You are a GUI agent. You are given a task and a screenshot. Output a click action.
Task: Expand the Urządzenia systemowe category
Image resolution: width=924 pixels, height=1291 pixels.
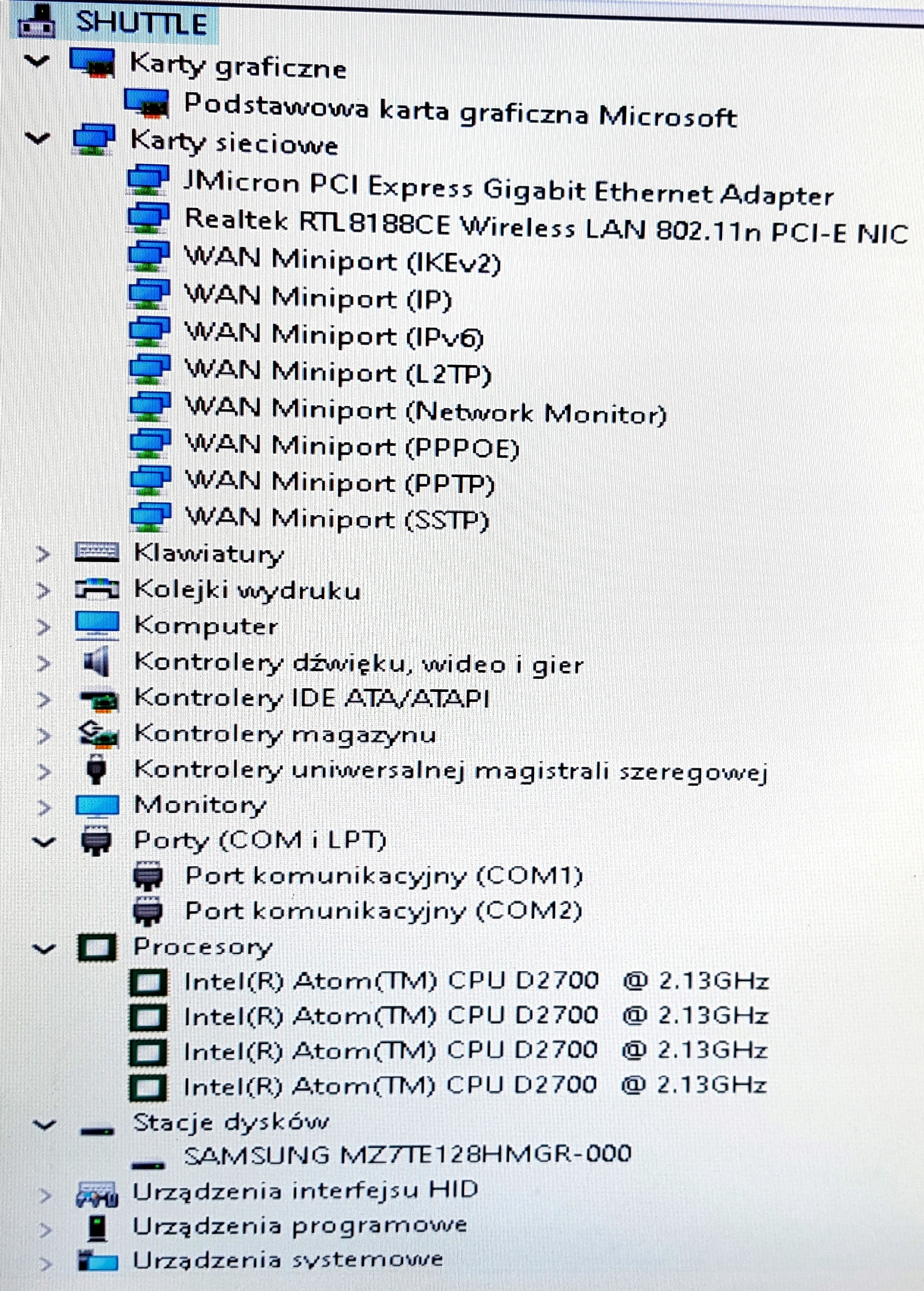point(45,1264)
